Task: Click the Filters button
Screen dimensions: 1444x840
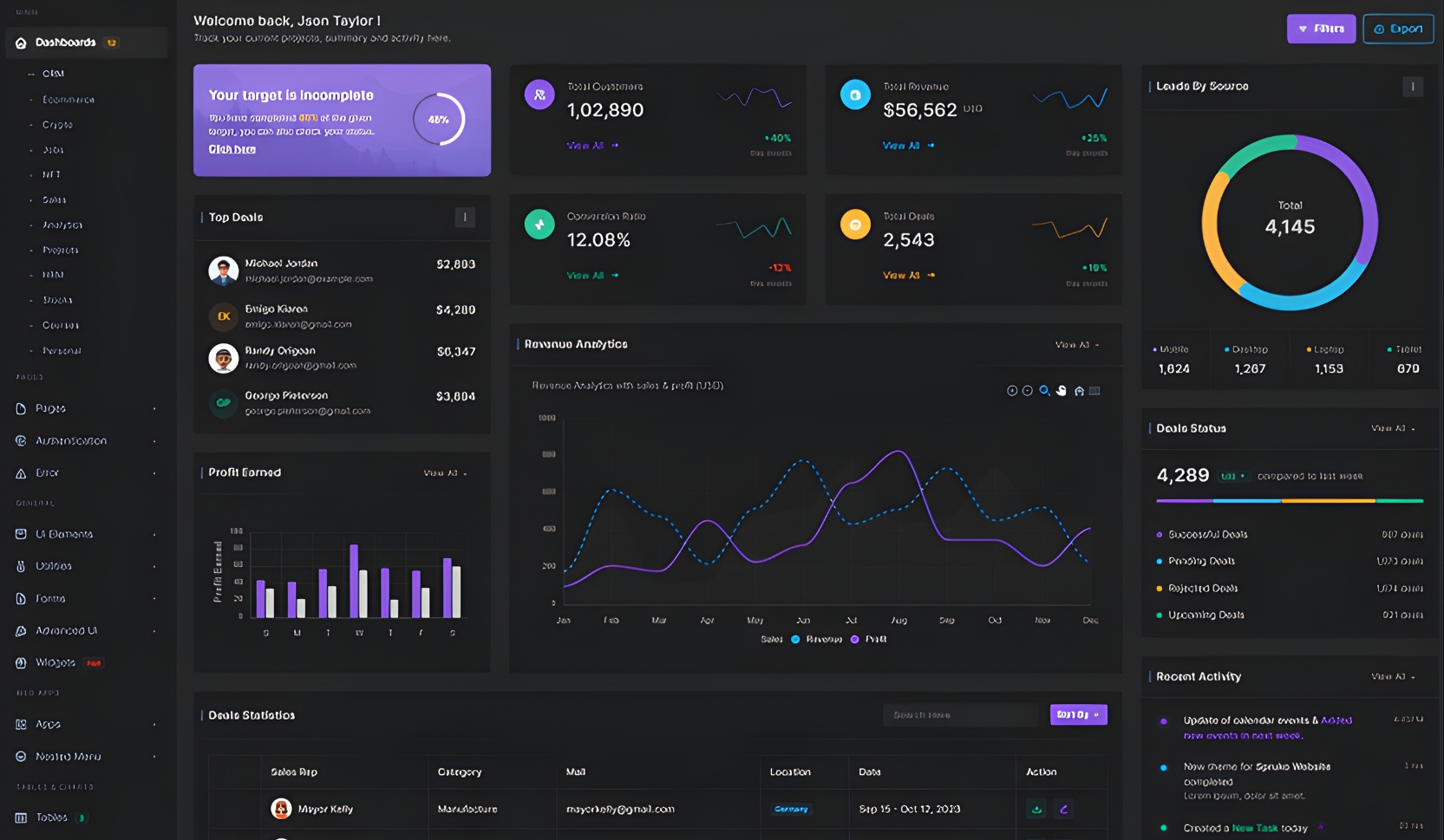Action: pyautogui.click(x=1321, y=29)
